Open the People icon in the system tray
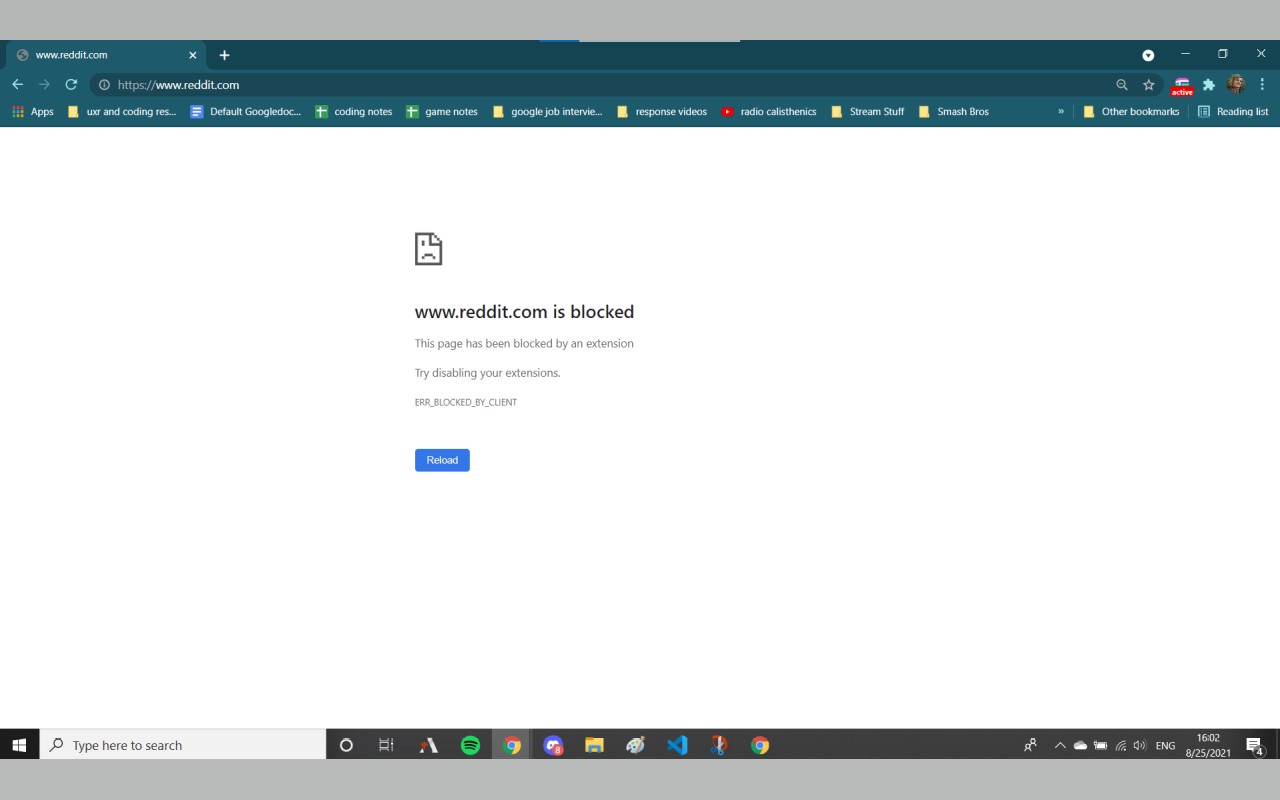 tap(1030, 745)
